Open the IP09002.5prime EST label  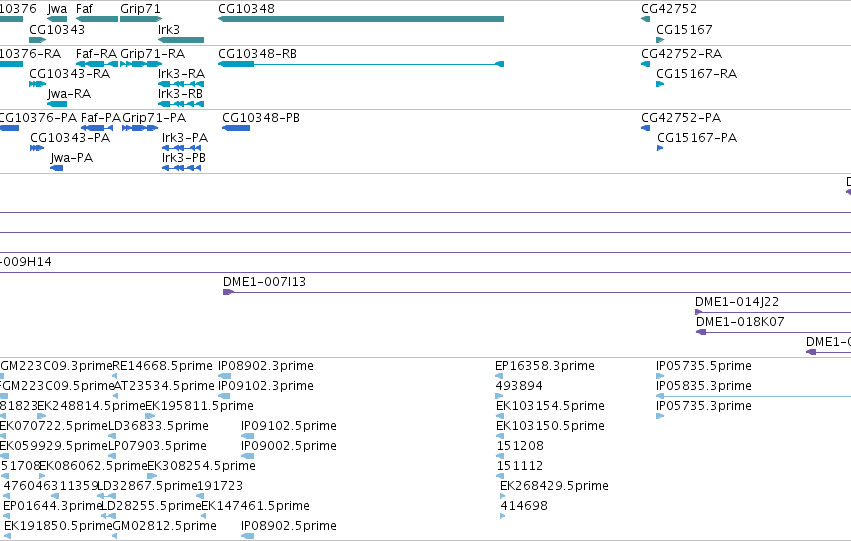(x=289, y=445)
